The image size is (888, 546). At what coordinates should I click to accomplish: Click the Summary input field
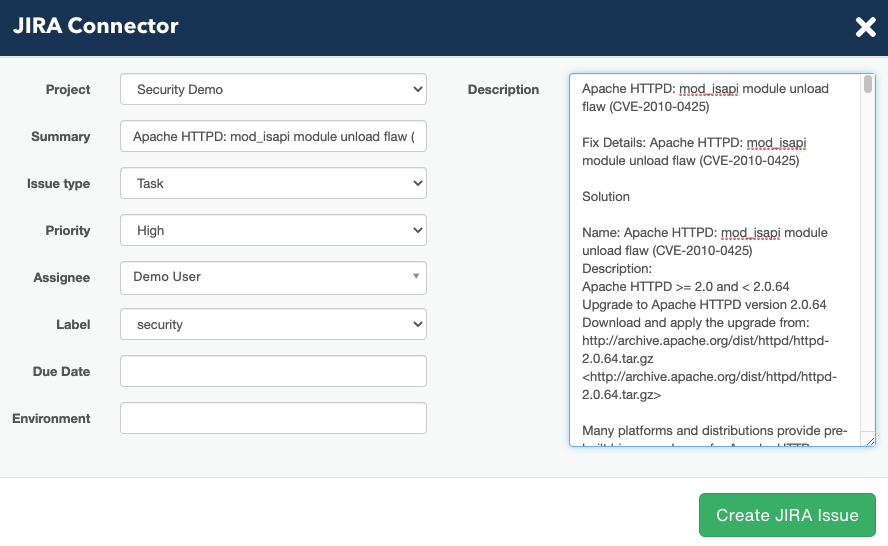click(x=273, y=136)
